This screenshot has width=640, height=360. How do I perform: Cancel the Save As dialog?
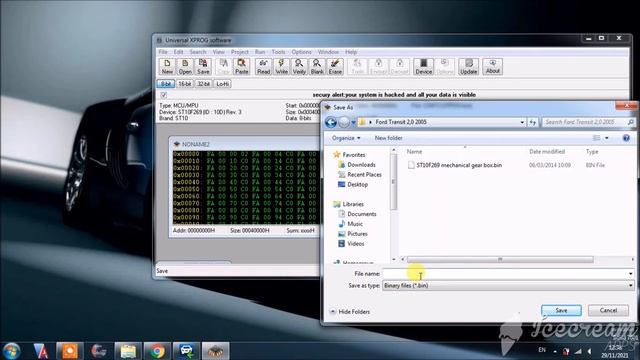click(x=608, y=310)
